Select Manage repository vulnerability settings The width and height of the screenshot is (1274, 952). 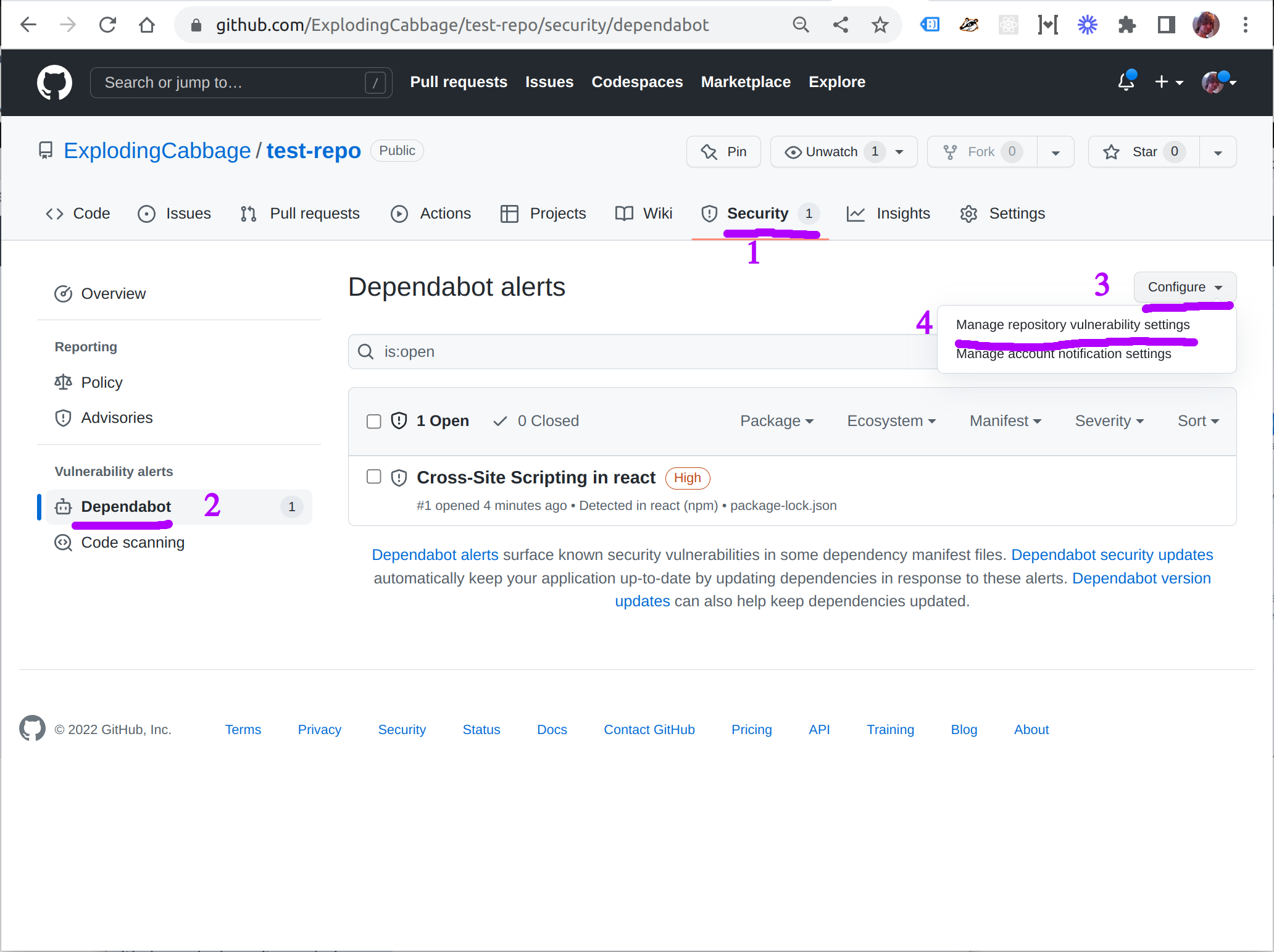[x=1072, y=325]
